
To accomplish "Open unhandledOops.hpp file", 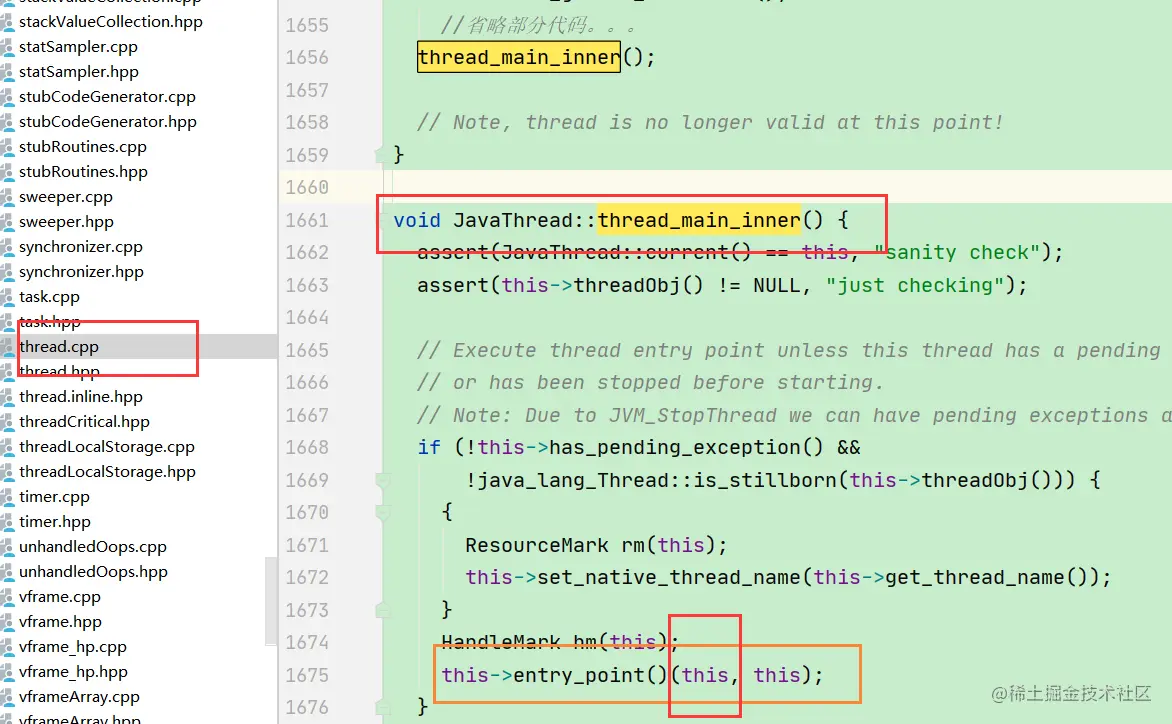I will 93,572.
